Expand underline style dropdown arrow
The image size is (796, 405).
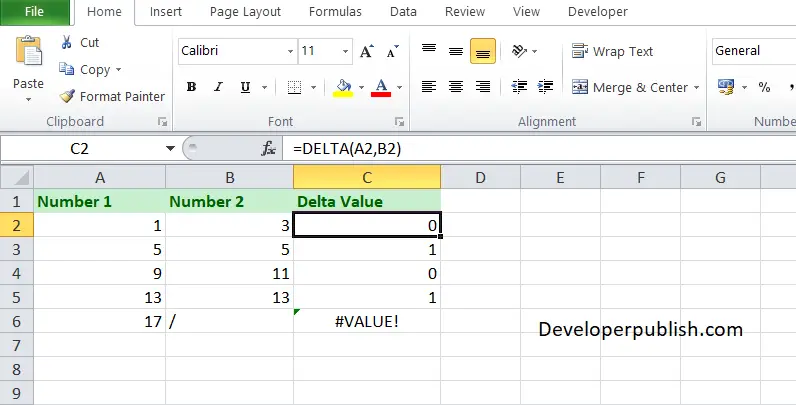(x=264, y=88)
